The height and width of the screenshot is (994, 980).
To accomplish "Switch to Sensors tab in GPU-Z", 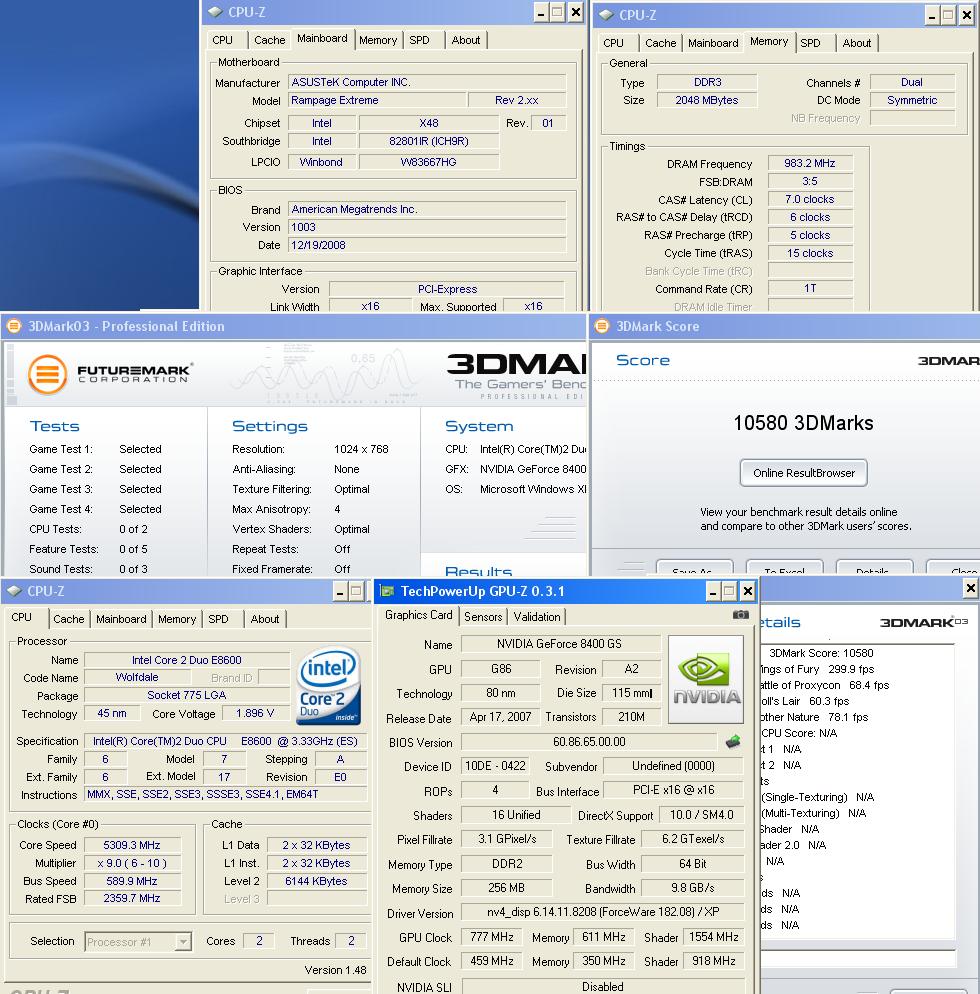I will click(x=483, y=617).
